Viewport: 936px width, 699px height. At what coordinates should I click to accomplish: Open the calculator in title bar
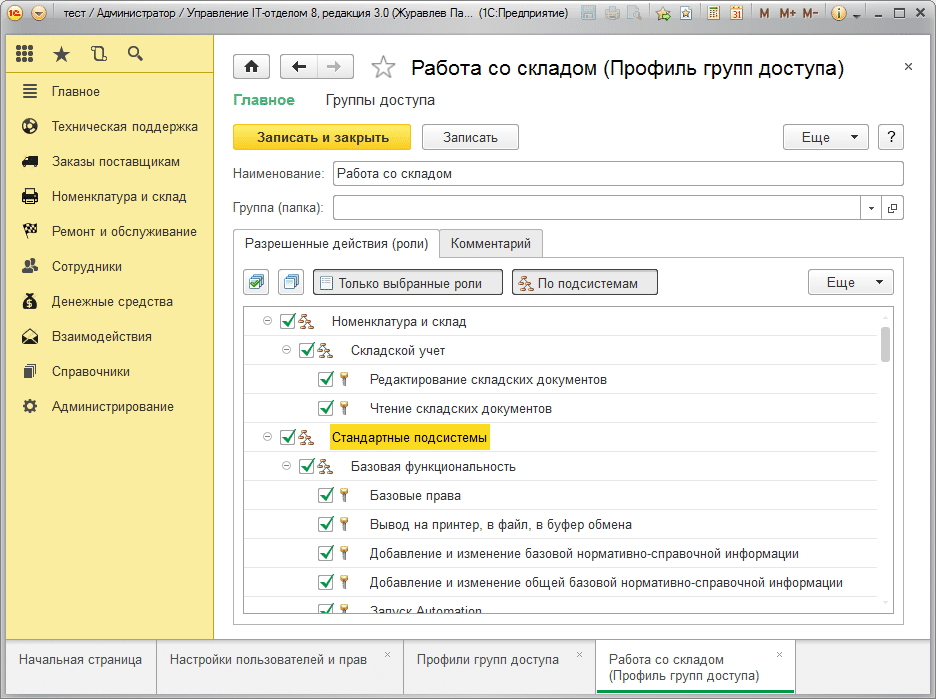[x=713, y=13]
